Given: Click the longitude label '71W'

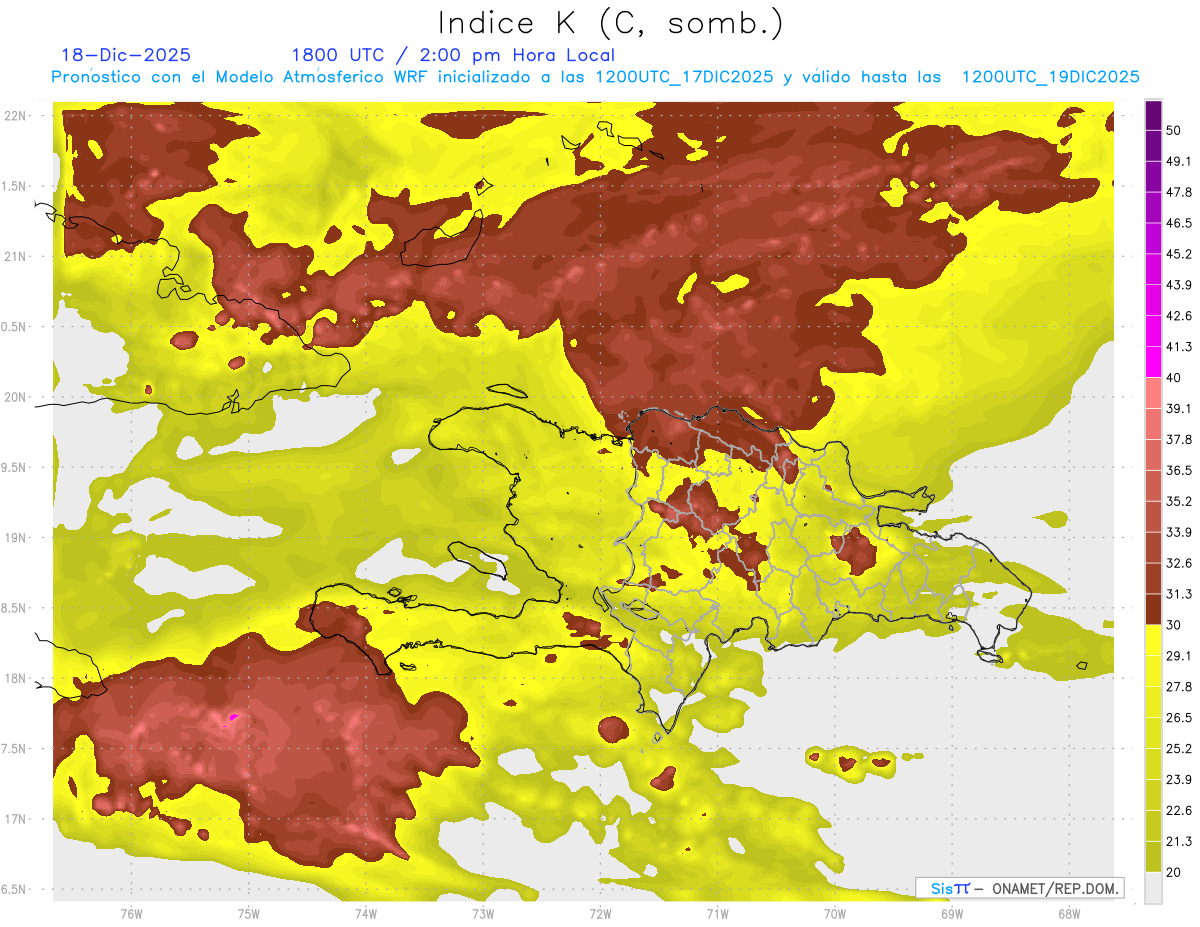Looking at the screenshot, I should click(x=717, y=914).
